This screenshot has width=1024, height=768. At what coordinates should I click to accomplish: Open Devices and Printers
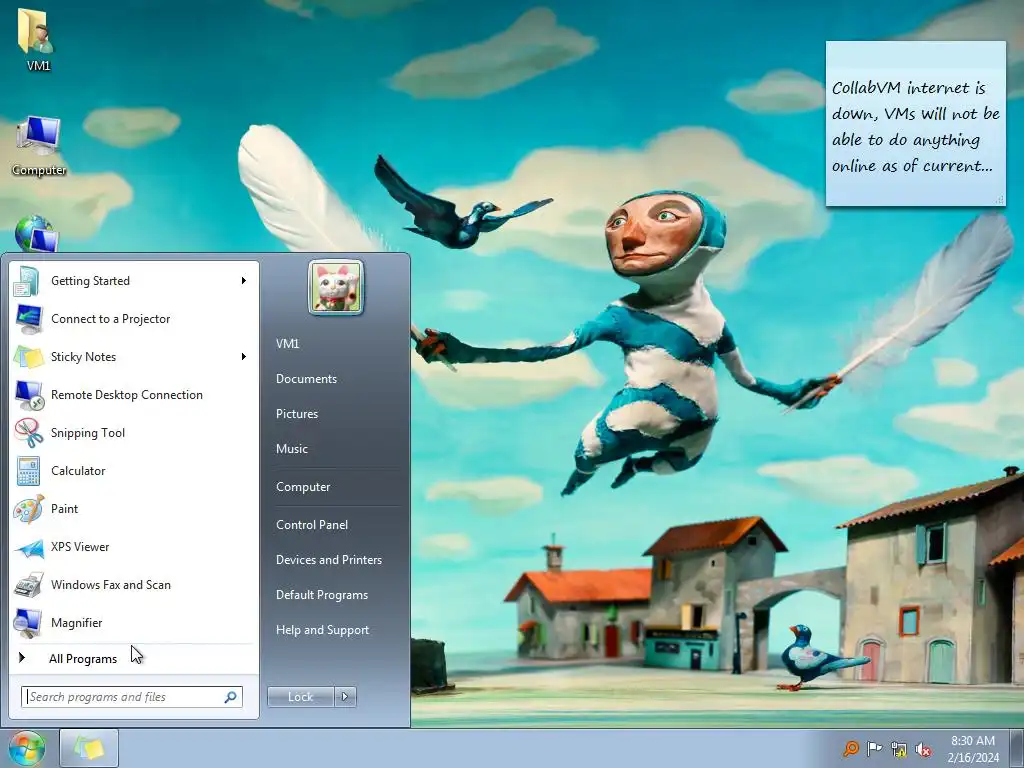(329, 560)
